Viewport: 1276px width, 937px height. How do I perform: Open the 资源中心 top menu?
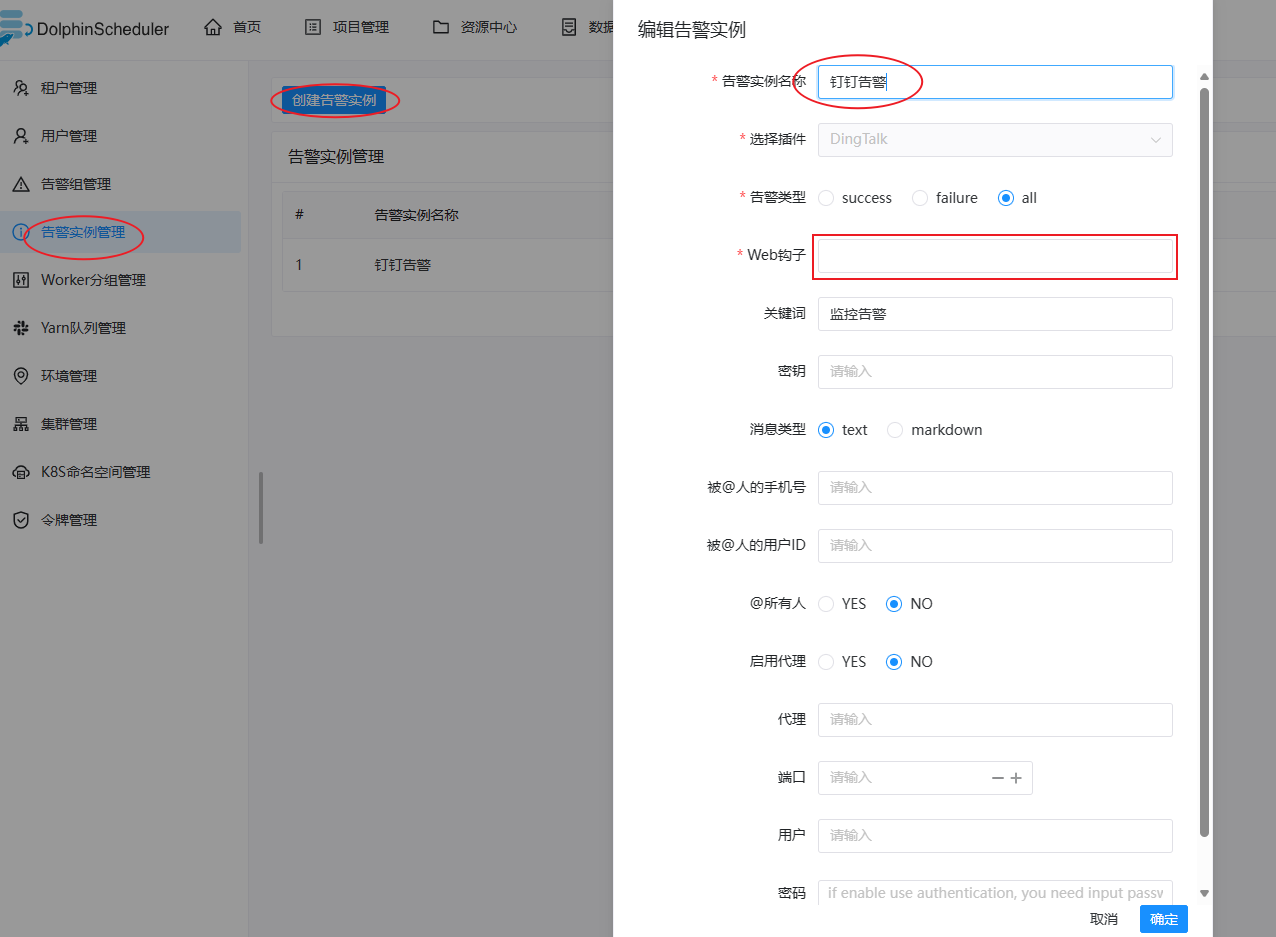475,27
